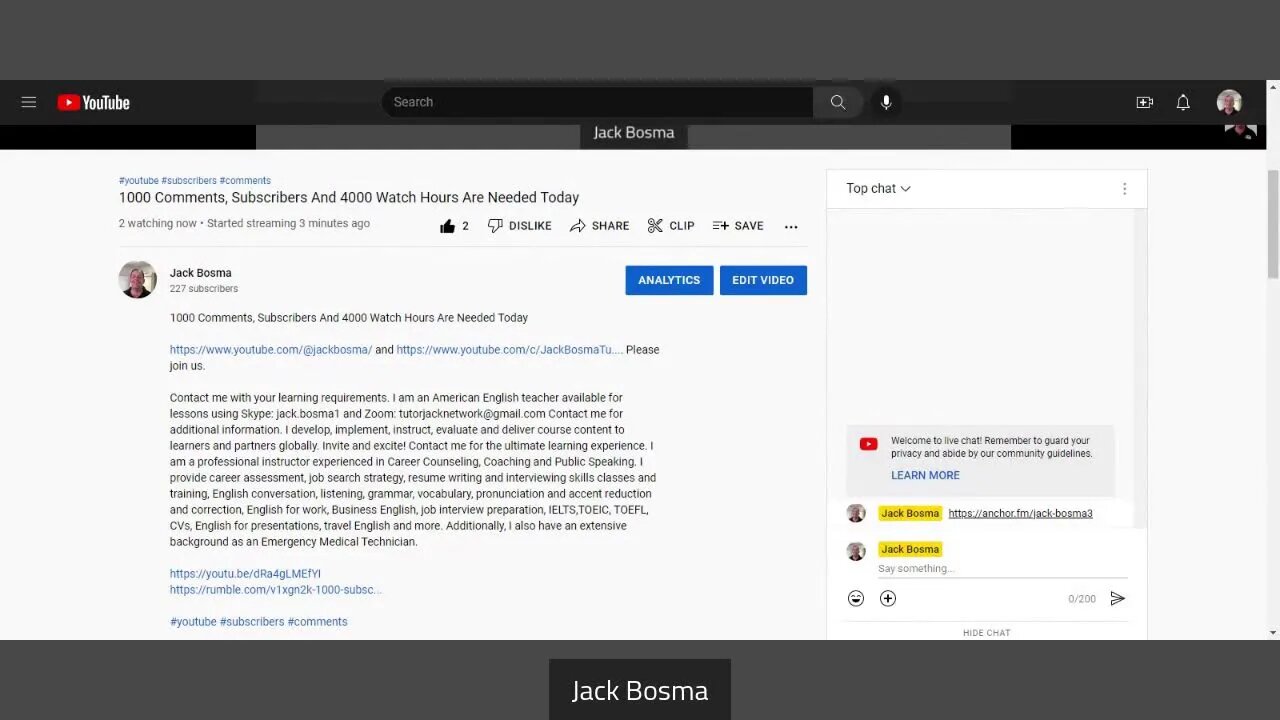Click HIDE CHAT
1280x720 pixels.
pyautogui.click(x=986, y=632)
